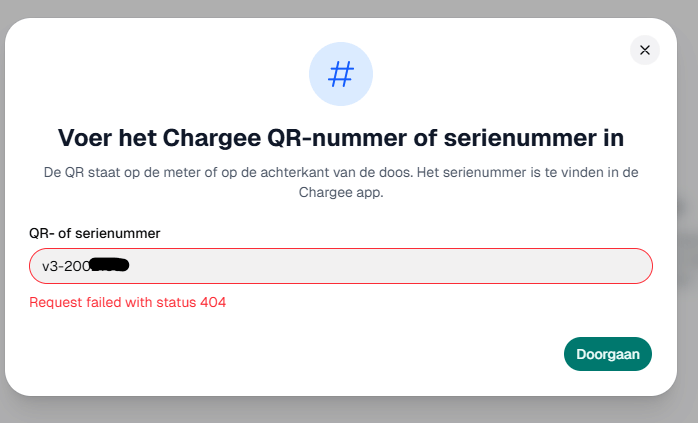Click the blue hash symbol icon
698x423 pixels.
(x=341, y=74)
